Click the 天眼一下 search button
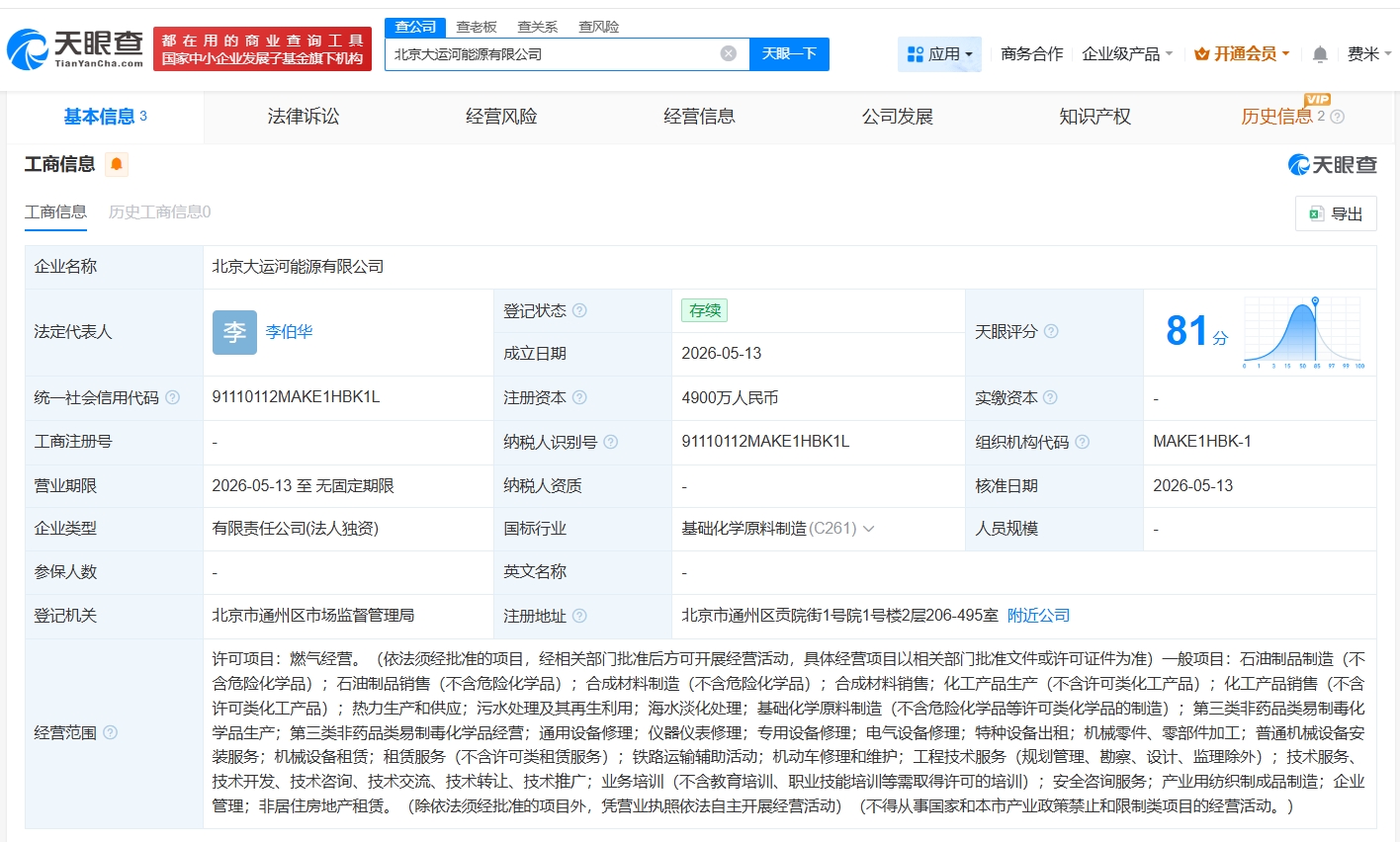Screen dimensions: 1400x842 [789, 54]
